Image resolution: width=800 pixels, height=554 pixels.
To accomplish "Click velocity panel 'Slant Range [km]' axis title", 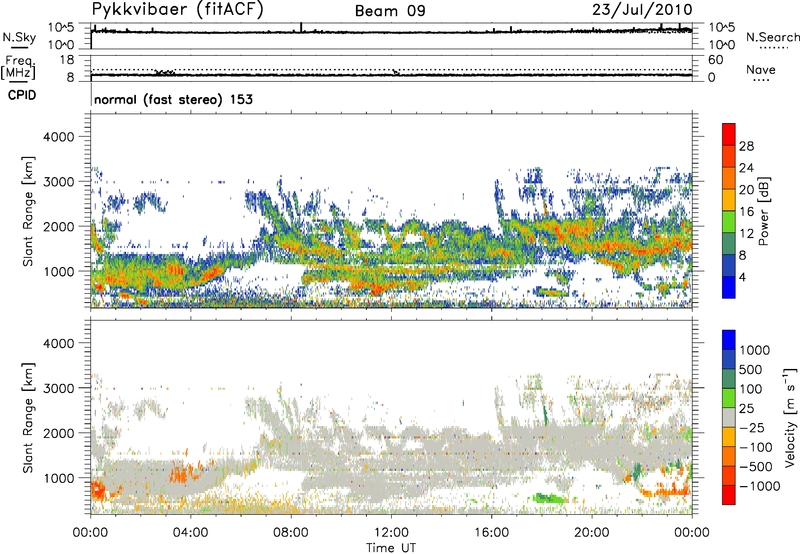I will 28,418.
